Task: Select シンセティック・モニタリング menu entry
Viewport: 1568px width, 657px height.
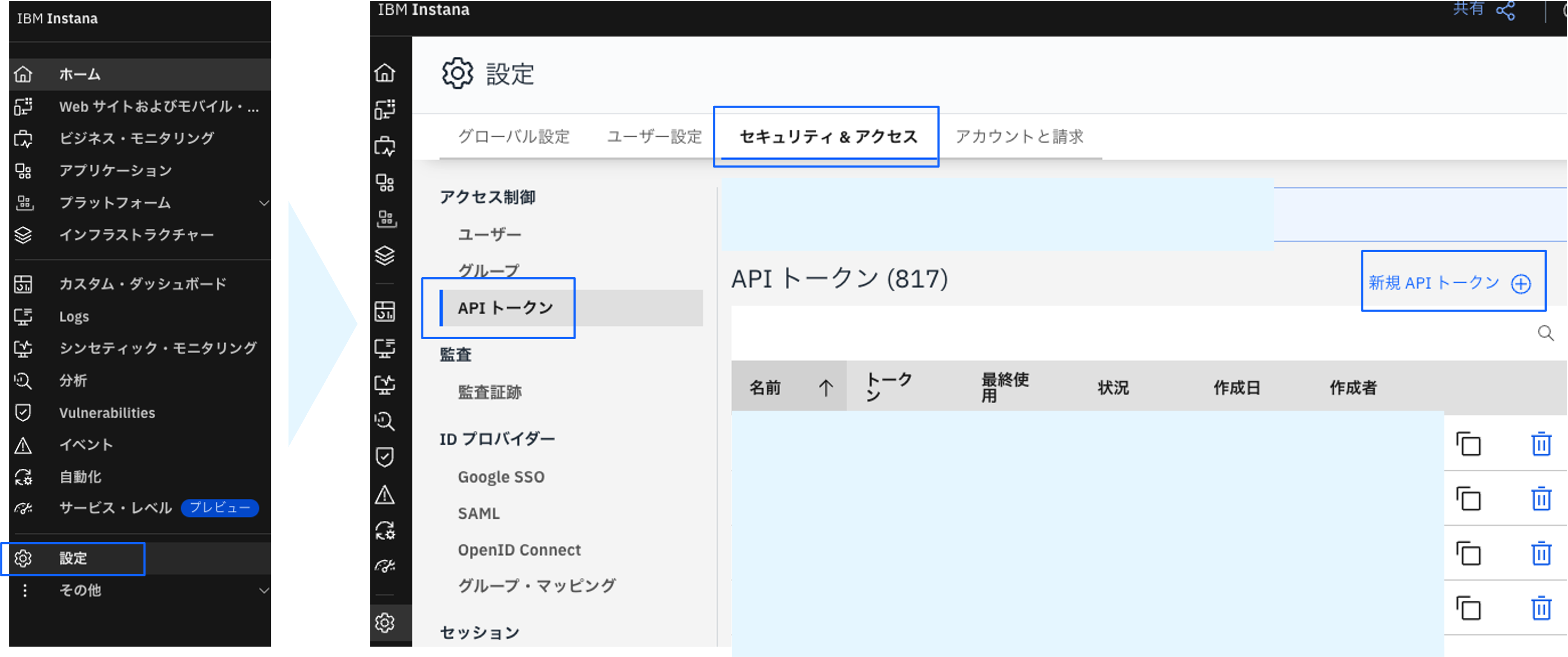Action: point(140,348)
